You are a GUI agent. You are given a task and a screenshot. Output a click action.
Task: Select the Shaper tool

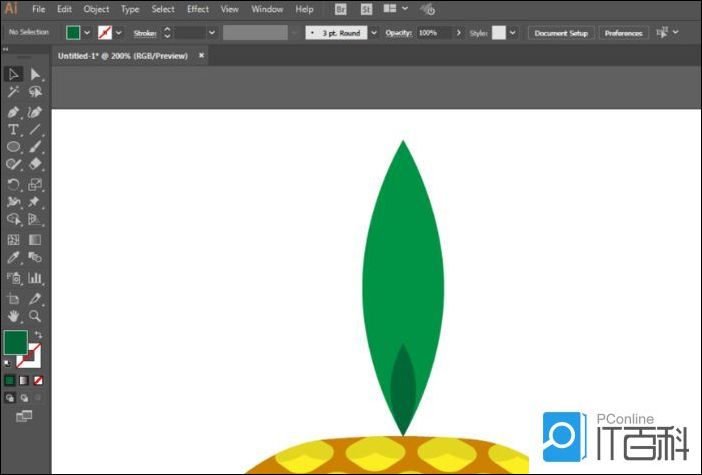pos(13,164)
